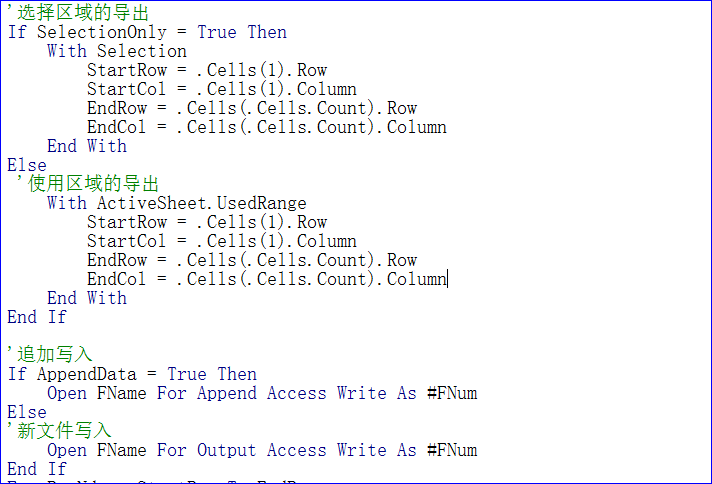Click the comment 追加写入
This screenshot has height=484, width=712.
click(x=50, y=354)
